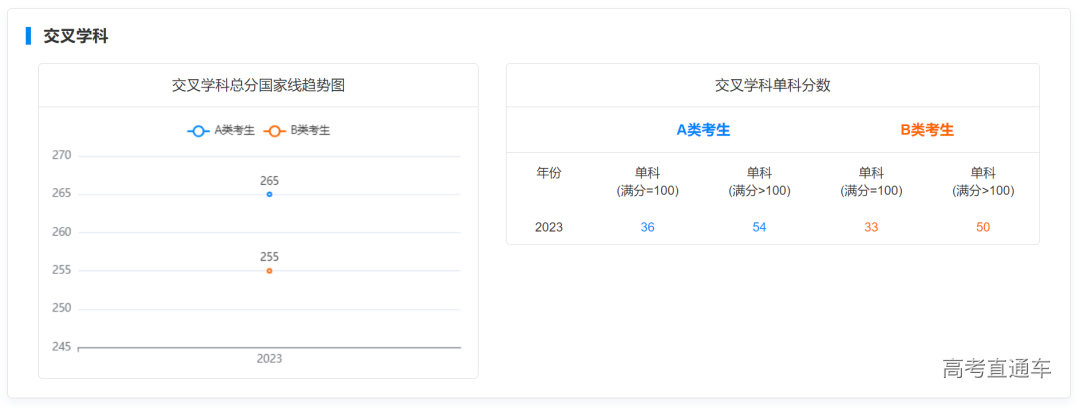This screenshot has height=408, width=1080.
Task: Click the blue 265 data point
Action: pyautogui.click(x=269, y=194)
